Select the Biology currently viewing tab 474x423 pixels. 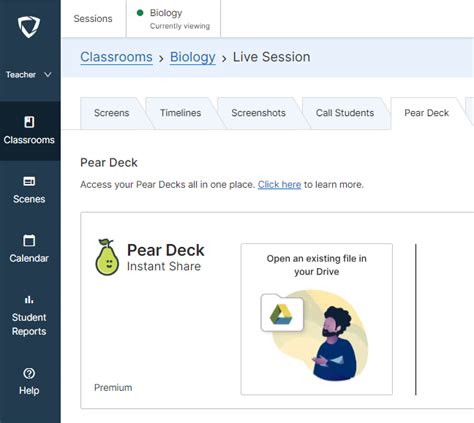pos(173,19)
